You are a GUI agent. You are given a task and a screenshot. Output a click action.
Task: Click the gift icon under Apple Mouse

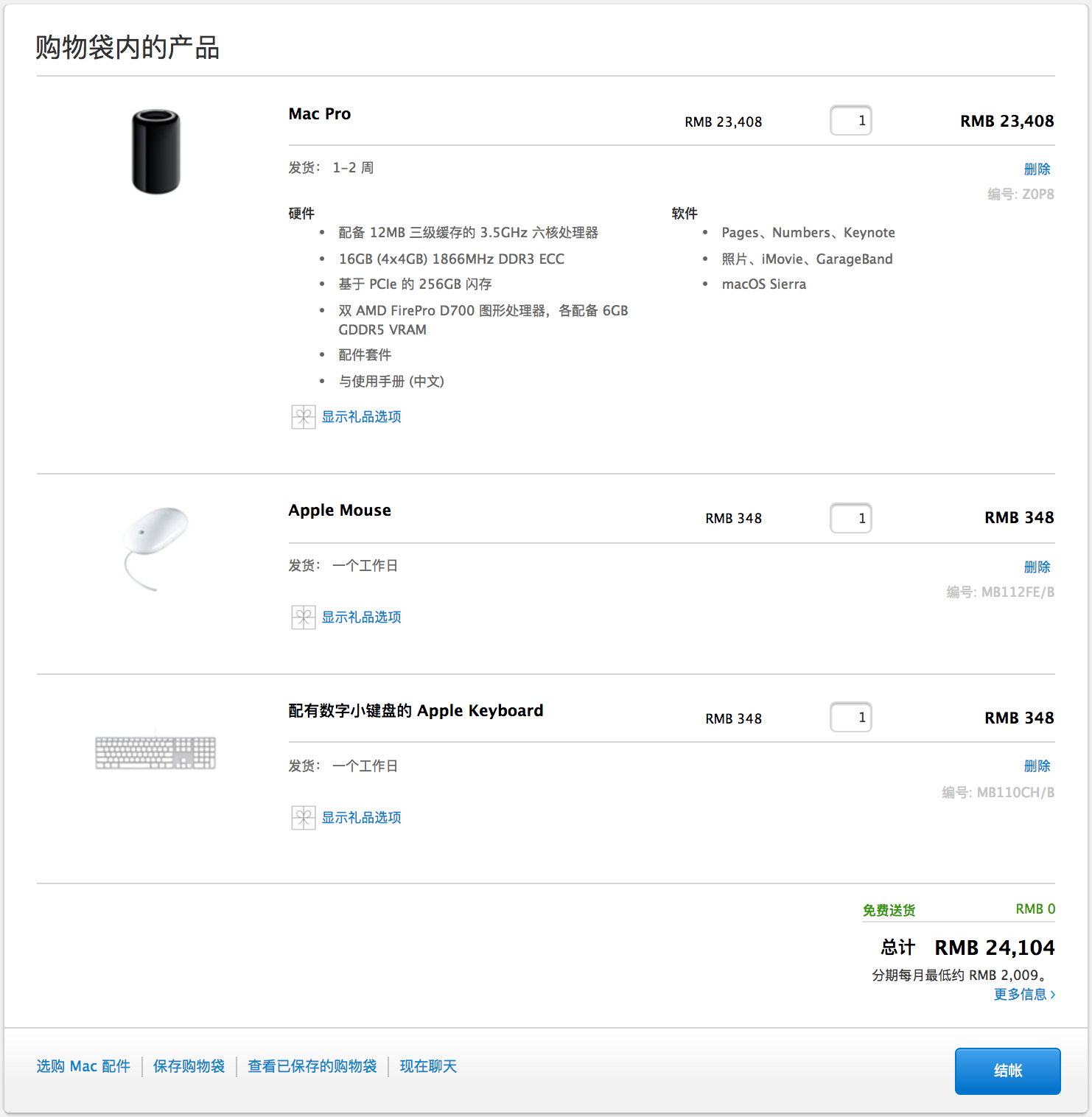303,617
